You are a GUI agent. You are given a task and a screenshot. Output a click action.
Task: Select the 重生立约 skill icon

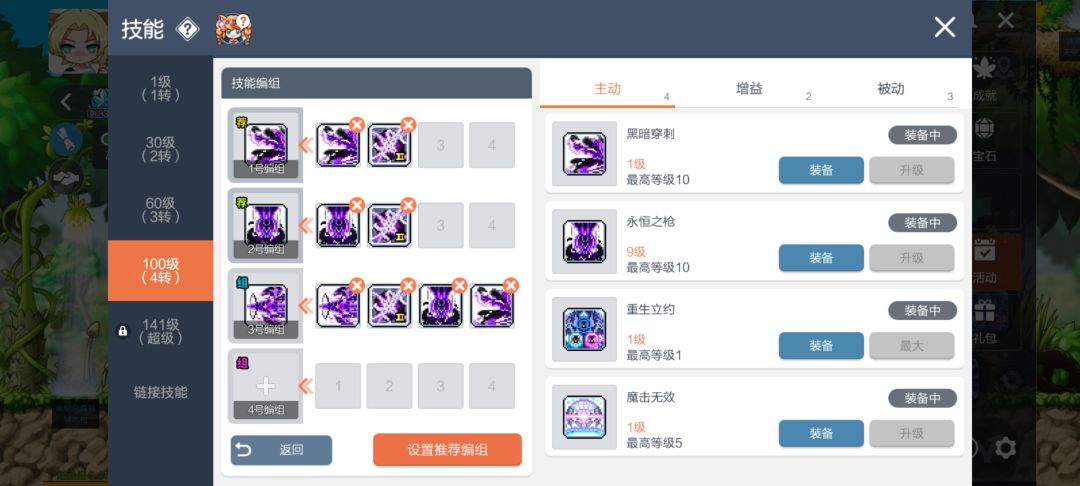tap(584, 329)
